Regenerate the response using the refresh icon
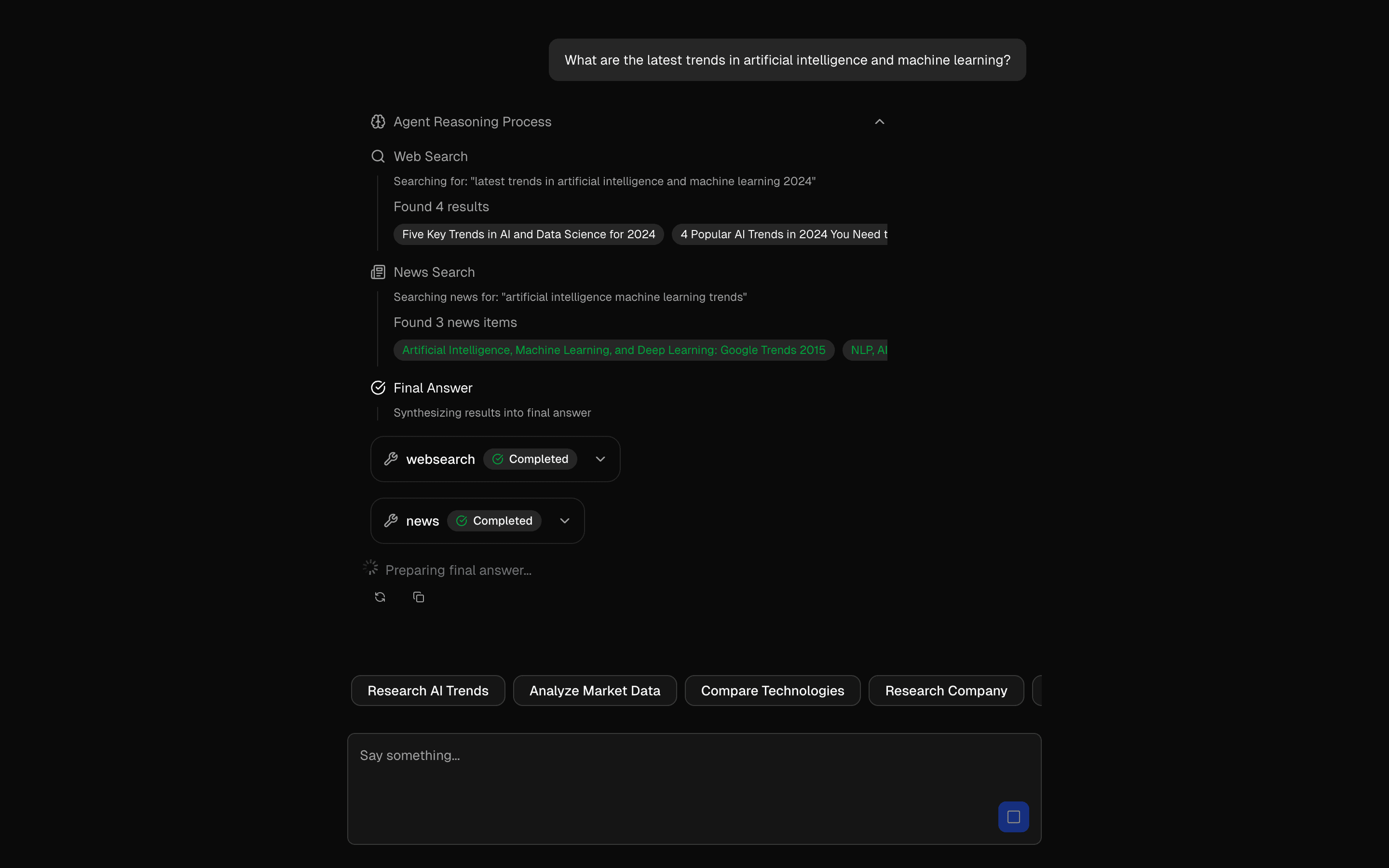The height and width of the screenshot is (868, 1389). (380, 597)
